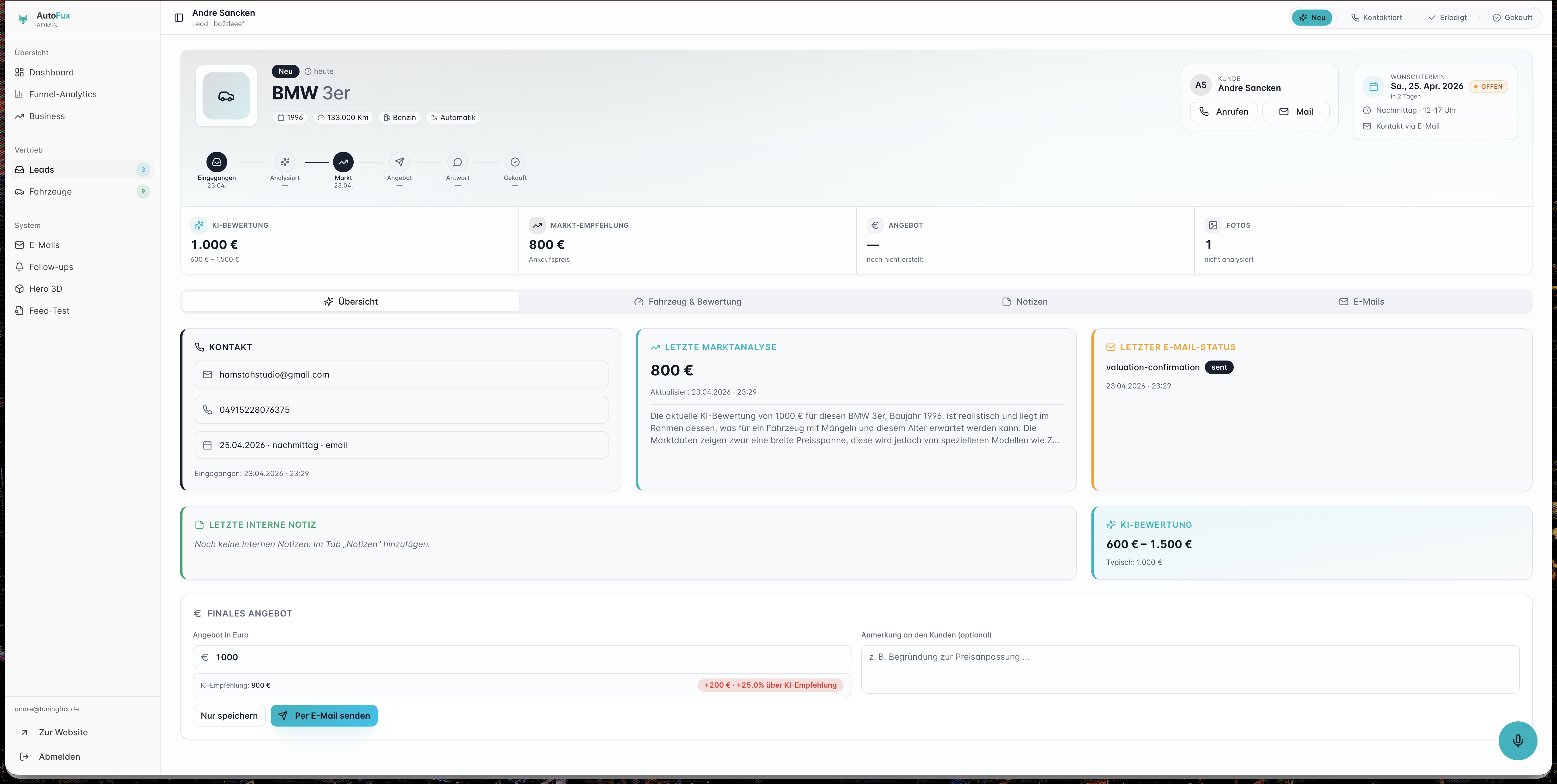Click the OFFEN status badge

(x=1488, y=86)
